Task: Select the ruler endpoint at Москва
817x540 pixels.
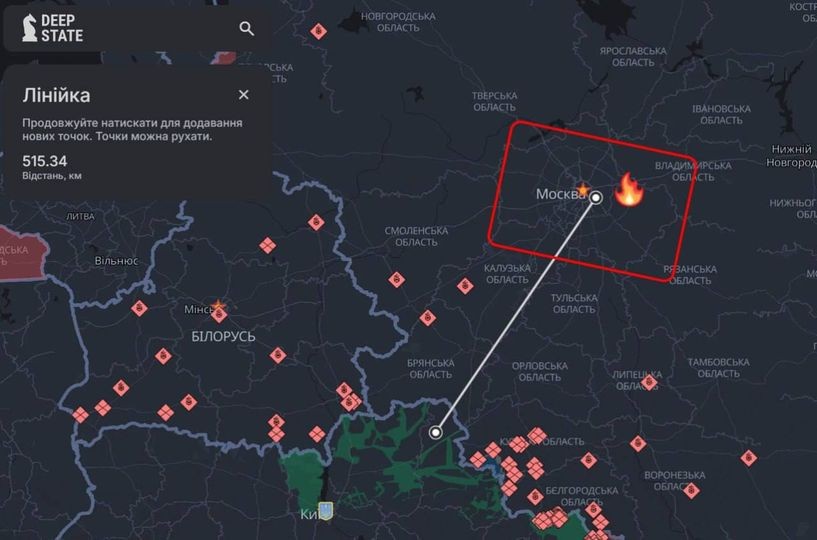Action: pyautogui.click(x=596, y=198)
